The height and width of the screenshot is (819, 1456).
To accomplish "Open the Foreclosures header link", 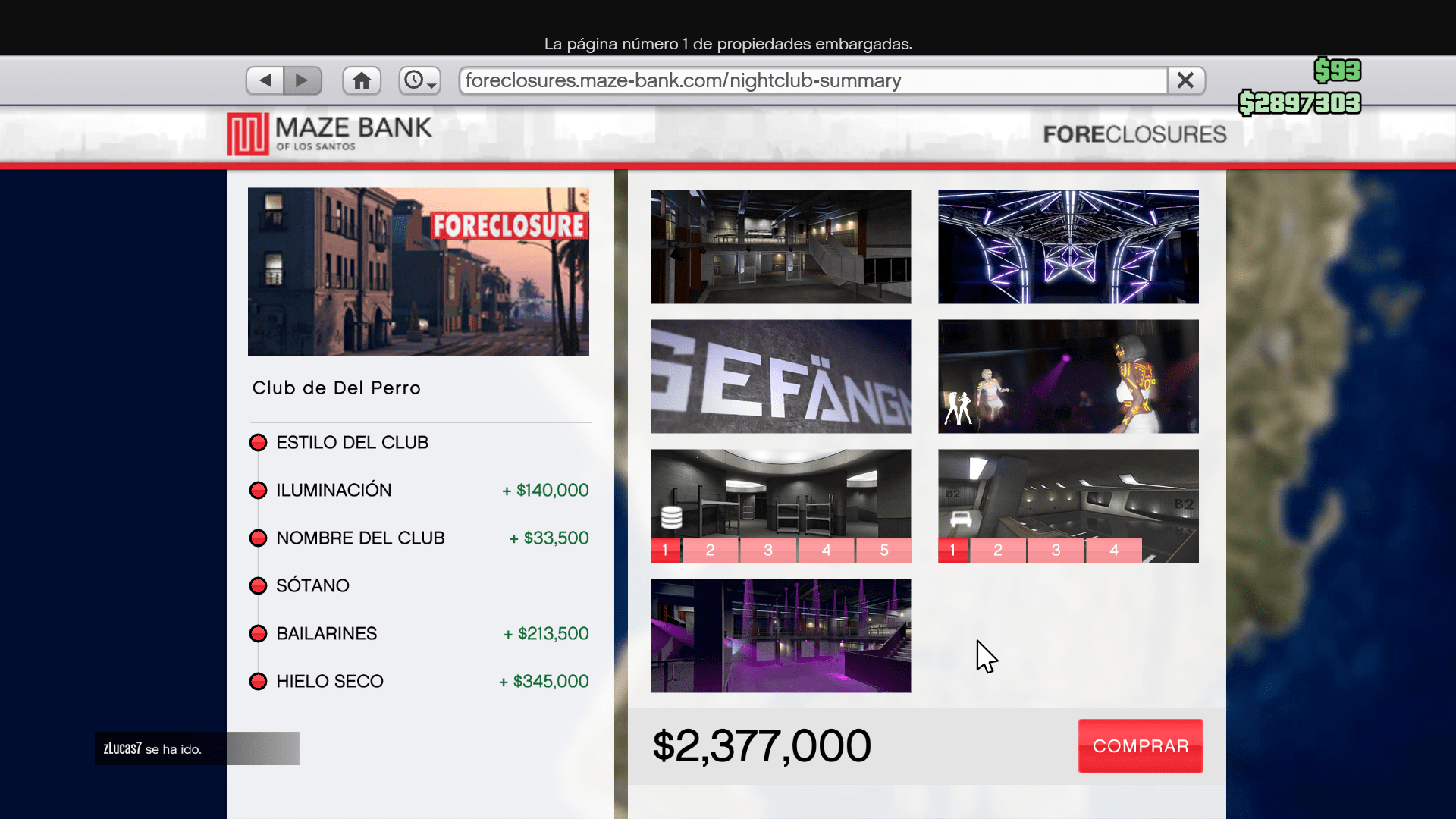I will click(1134, 134).
